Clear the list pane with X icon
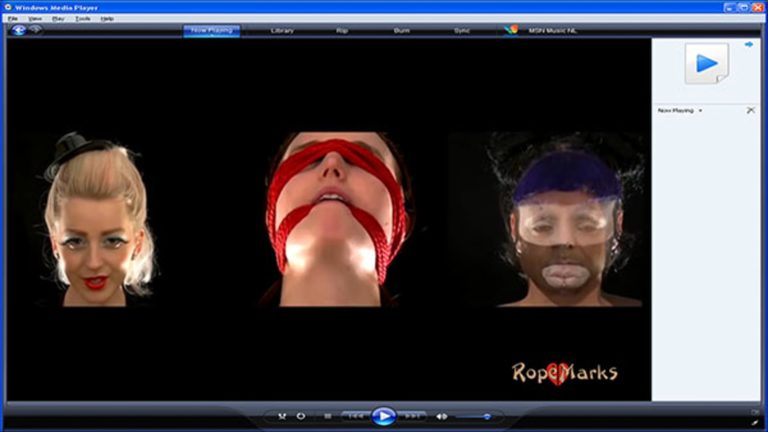 pos(750,110)
